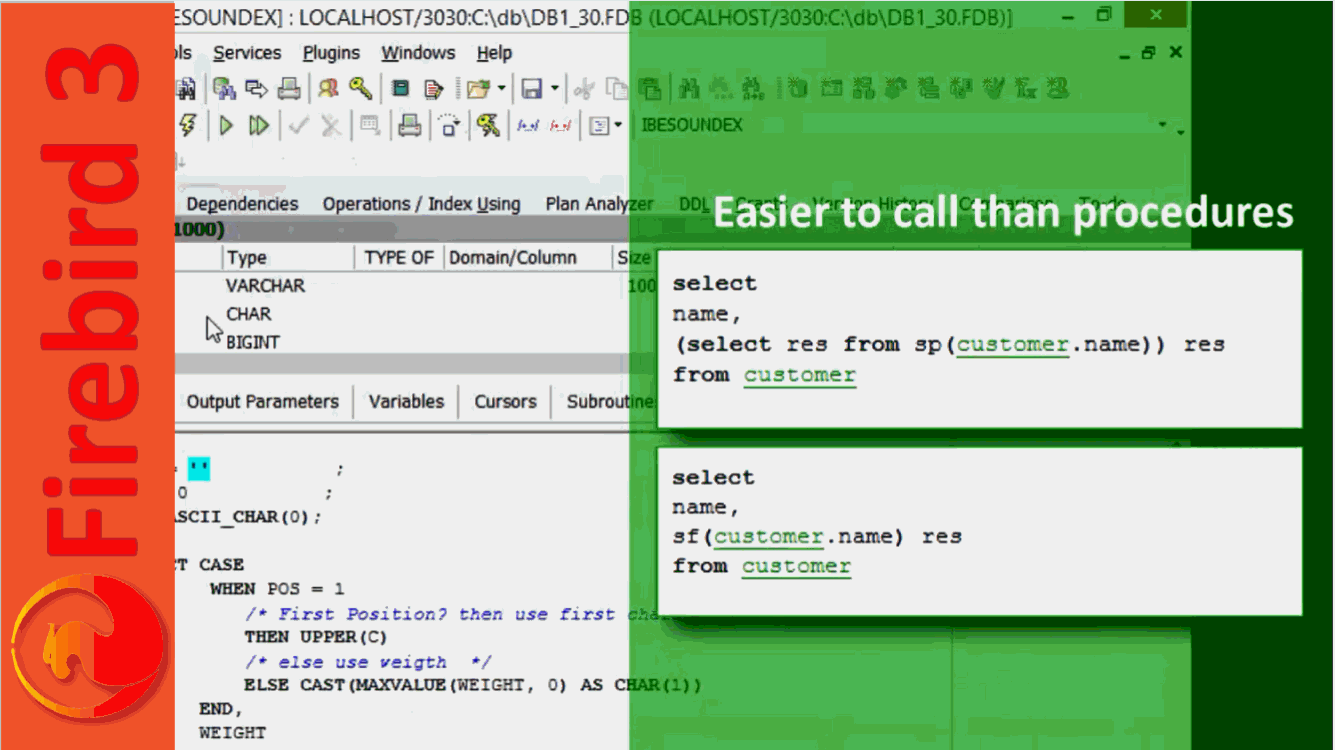This screenshot has height=750, width=1335.
Task: Click the copy pages icon
Action: coord(617,89)
